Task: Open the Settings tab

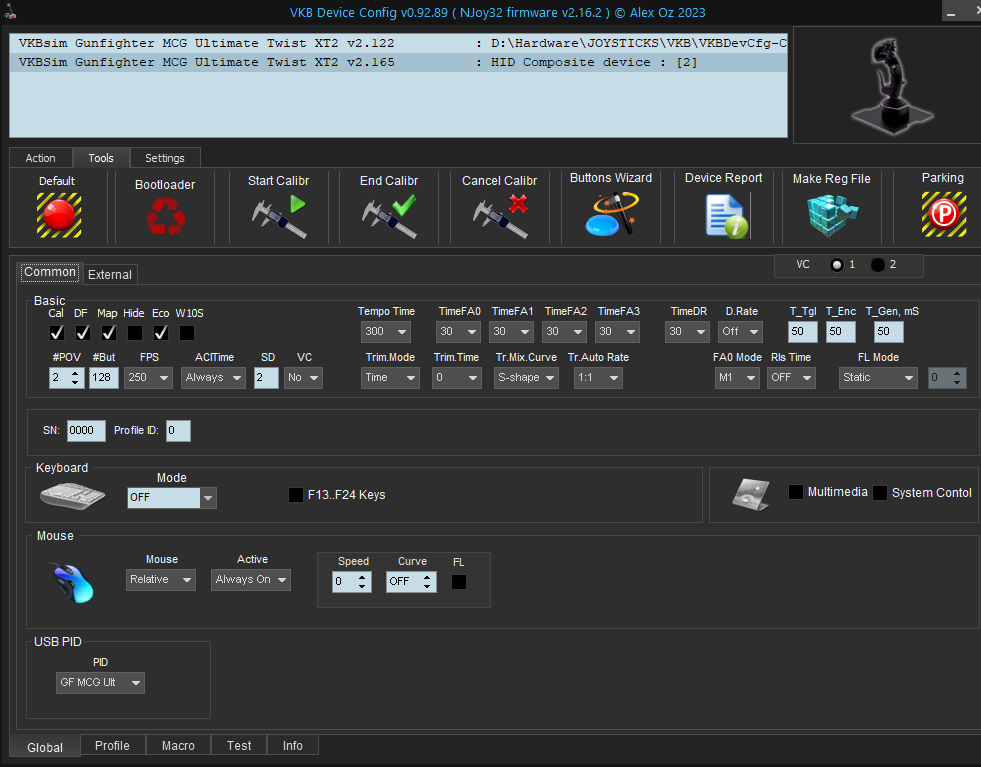Action: pos(165,158)
